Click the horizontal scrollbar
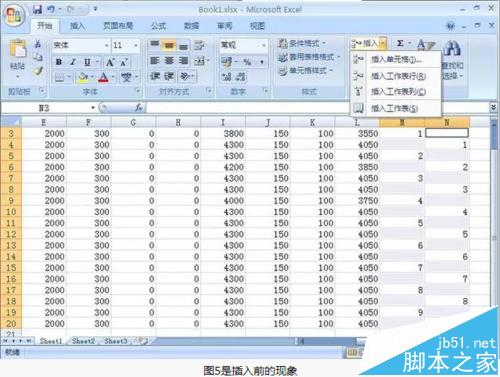This screenshot has width=500, height=377. pyautogui.click(x=330, y=341)
